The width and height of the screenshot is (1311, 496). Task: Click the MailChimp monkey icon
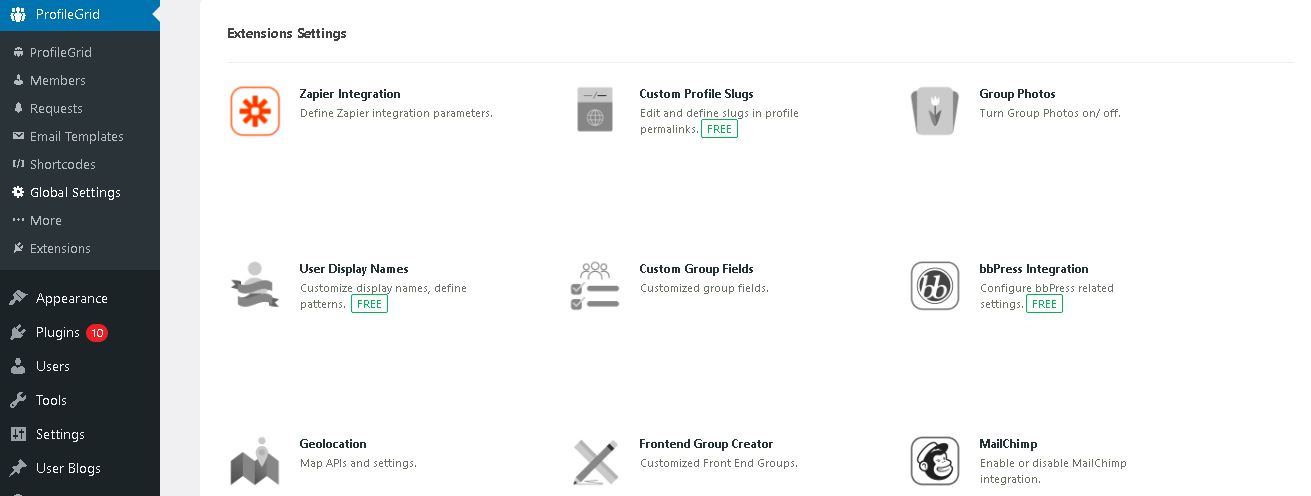click(935, 460)
